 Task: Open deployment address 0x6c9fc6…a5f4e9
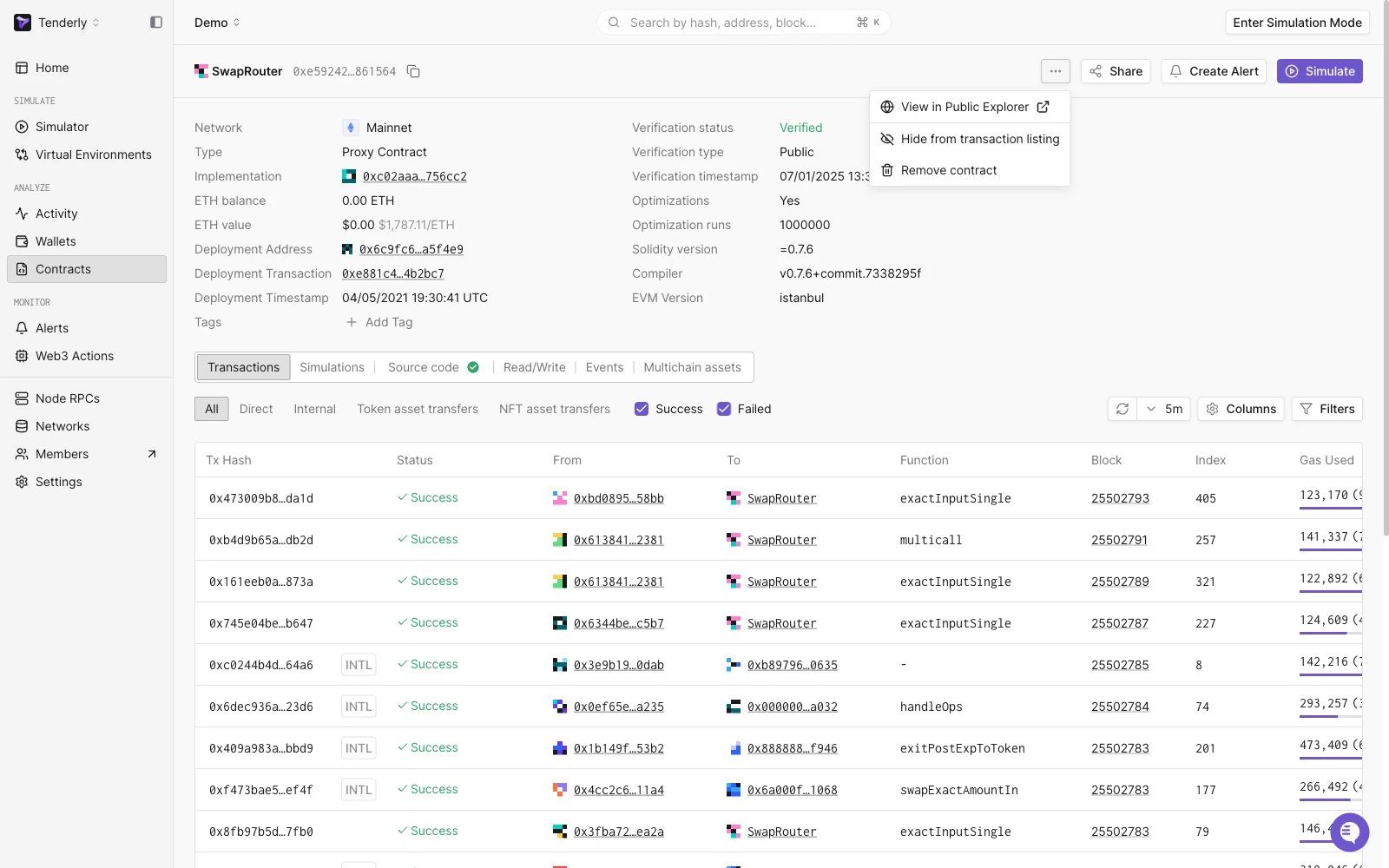tap(411, 249)
